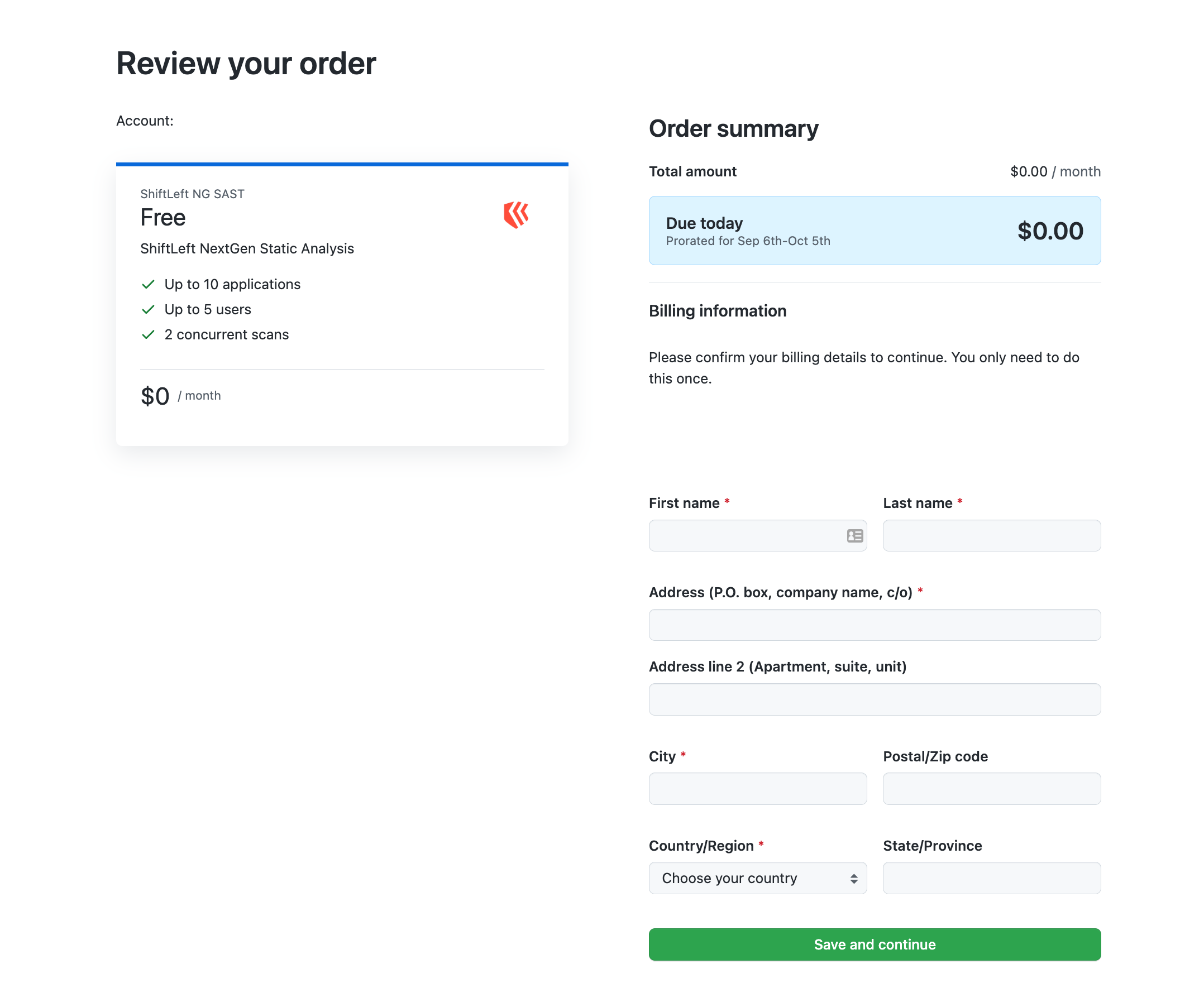Image resolution: width=1204 pixels, height=988 pixels.
Task: Click the checkmark beside 2 concurrent scans
Action: [148, 334]
